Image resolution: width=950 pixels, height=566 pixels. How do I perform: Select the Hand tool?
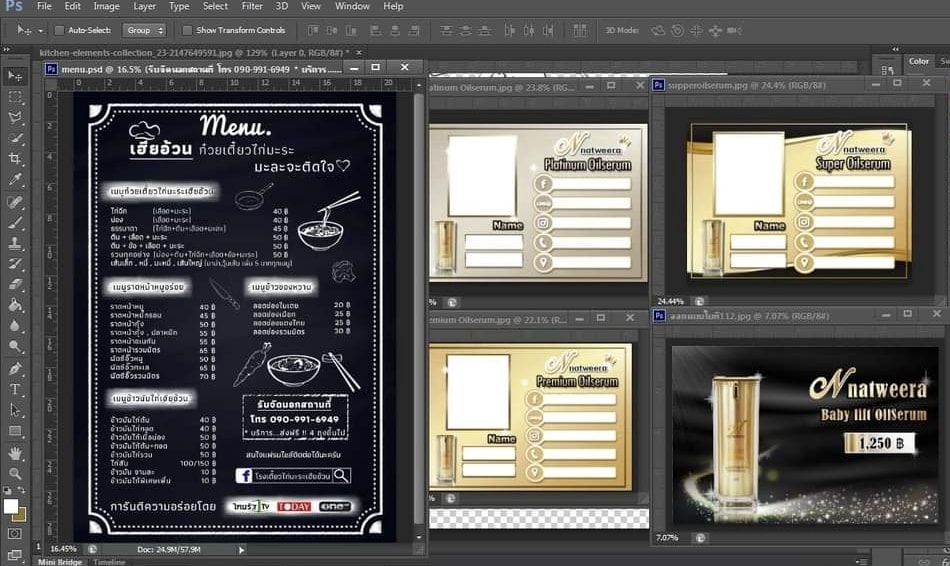[15, 453]
